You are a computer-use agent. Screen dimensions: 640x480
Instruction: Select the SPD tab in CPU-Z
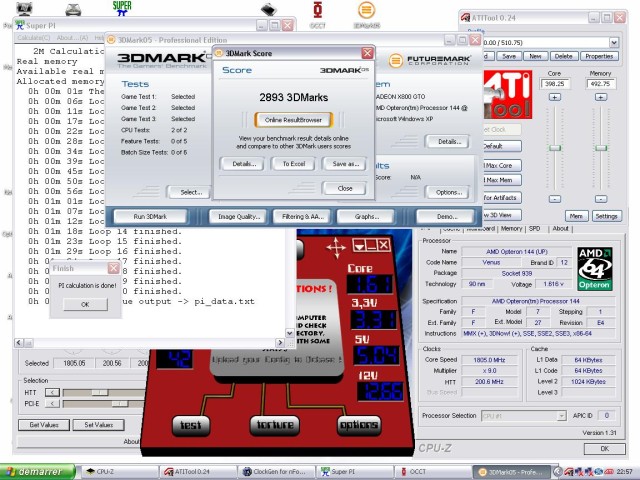pyautogui.click(x=535, y=228)
